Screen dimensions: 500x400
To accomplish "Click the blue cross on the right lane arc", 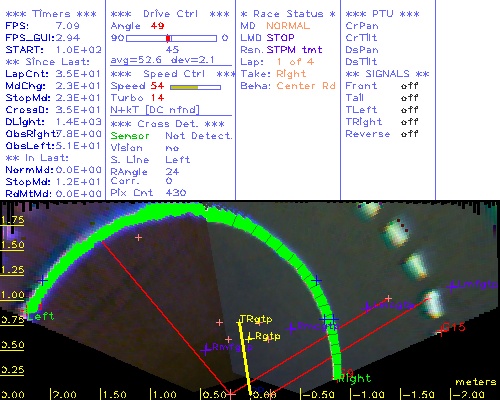I will [x=317, y=281].
